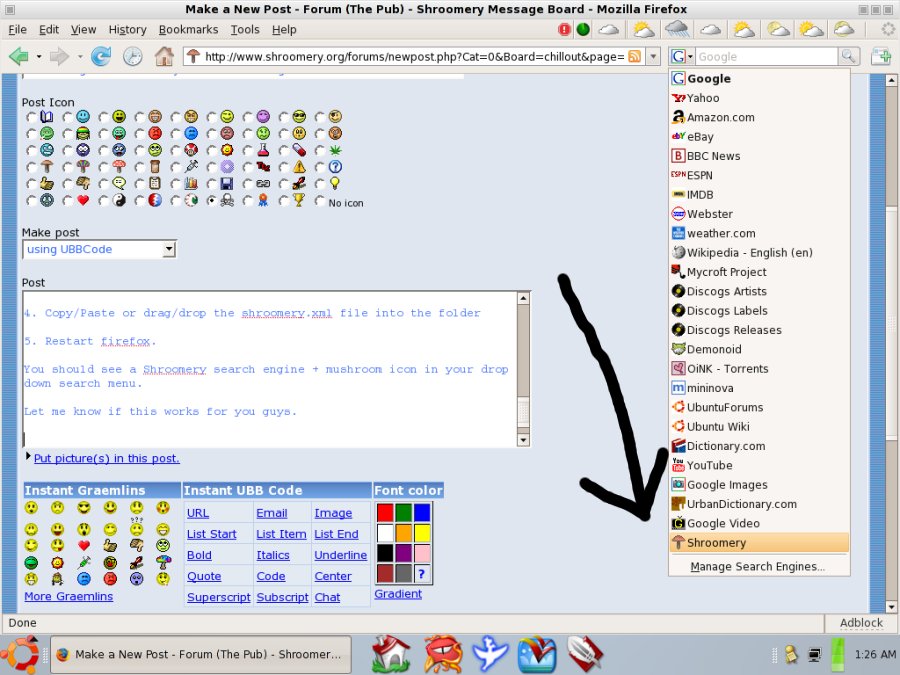Open the blue bird application in the dock
Screen dimensions: 900x675
(490, 654)
